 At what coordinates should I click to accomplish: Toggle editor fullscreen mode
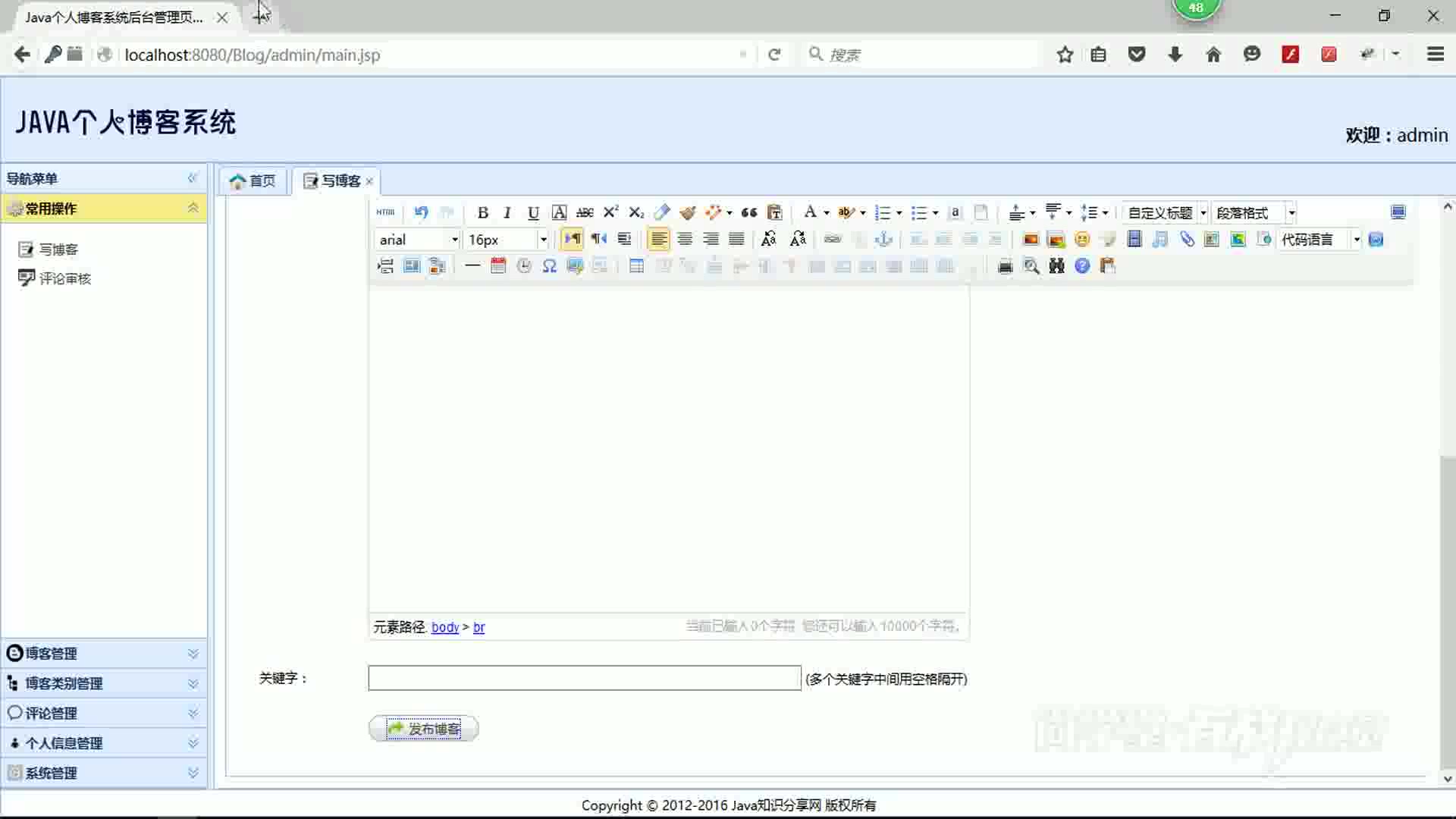pos(1398,212)
